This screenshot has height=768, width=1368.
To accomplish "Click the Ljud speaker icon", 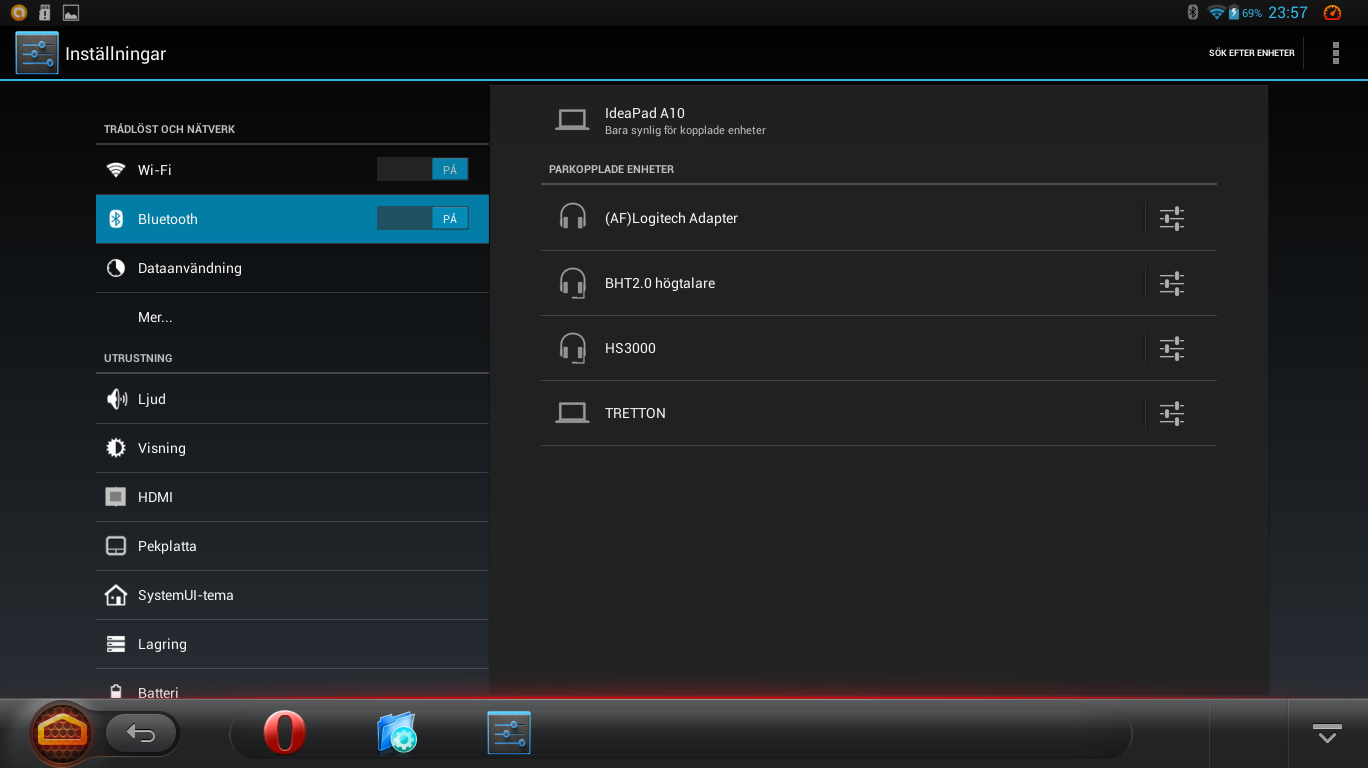I will [116, 399].
